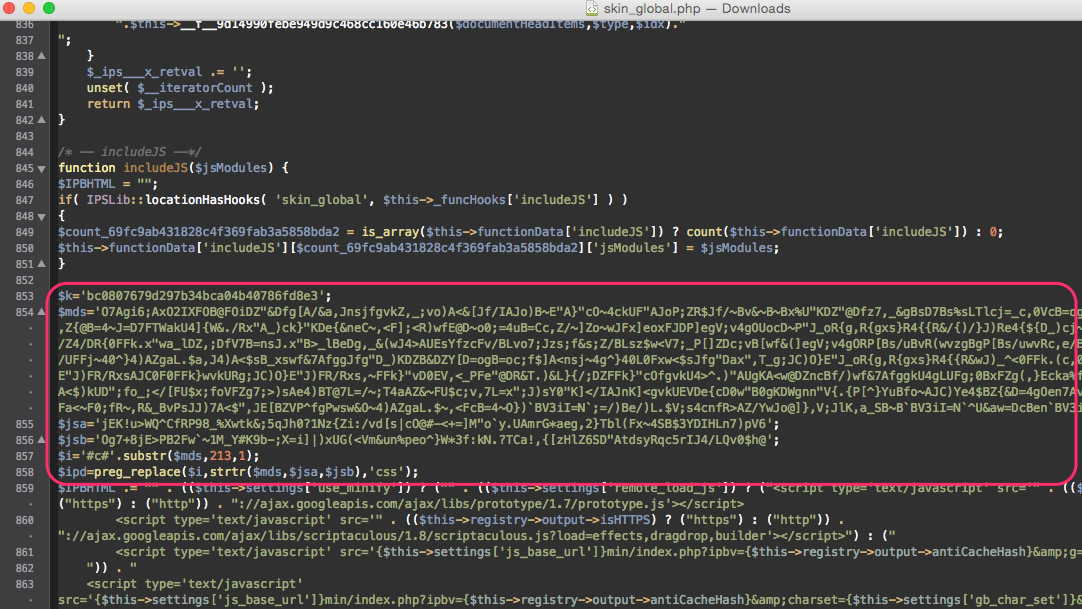This screenshot has height=609, width=1082.
Task: Select line number 857 in the gutter
Action: [24, 456]
